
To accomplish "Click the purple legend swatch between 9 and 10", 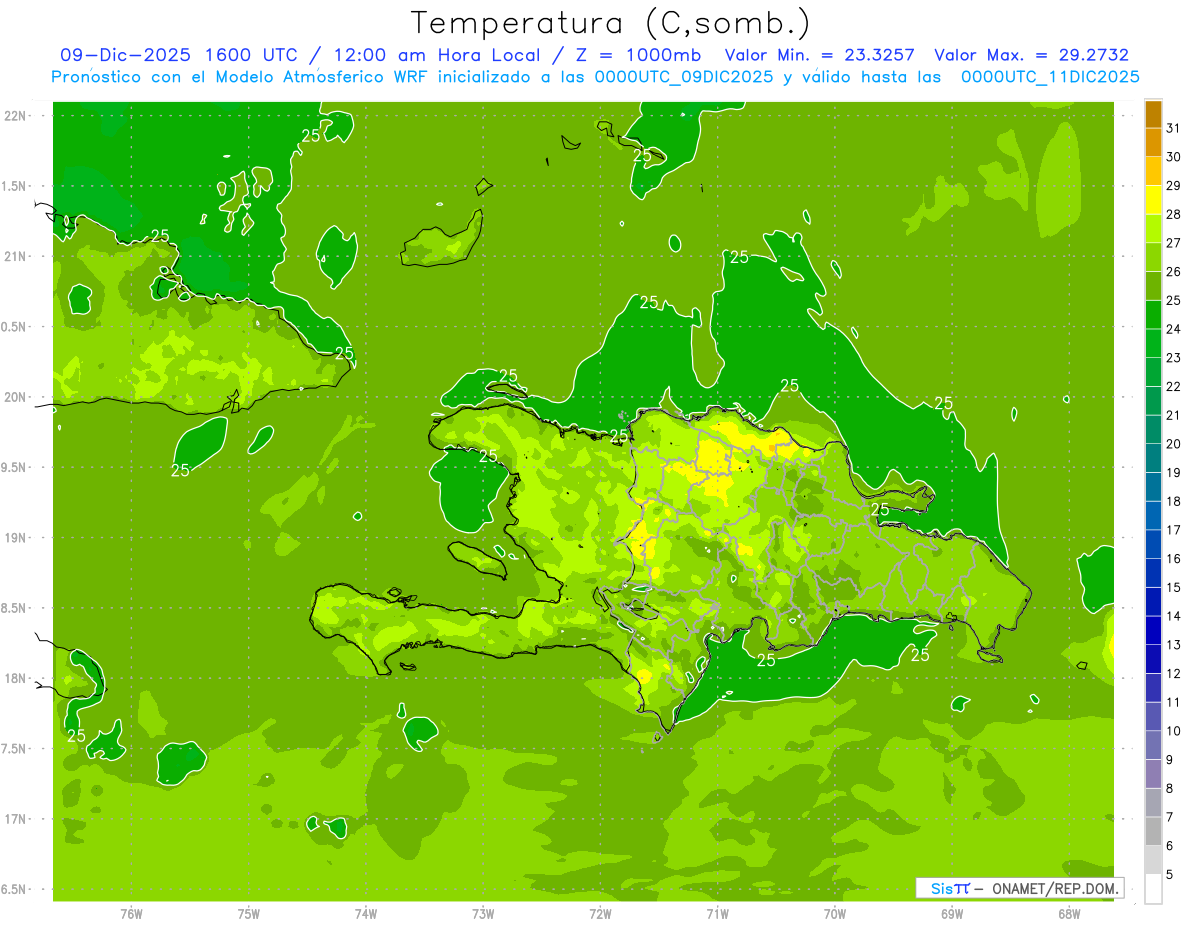I will (x=1153, y=745).
